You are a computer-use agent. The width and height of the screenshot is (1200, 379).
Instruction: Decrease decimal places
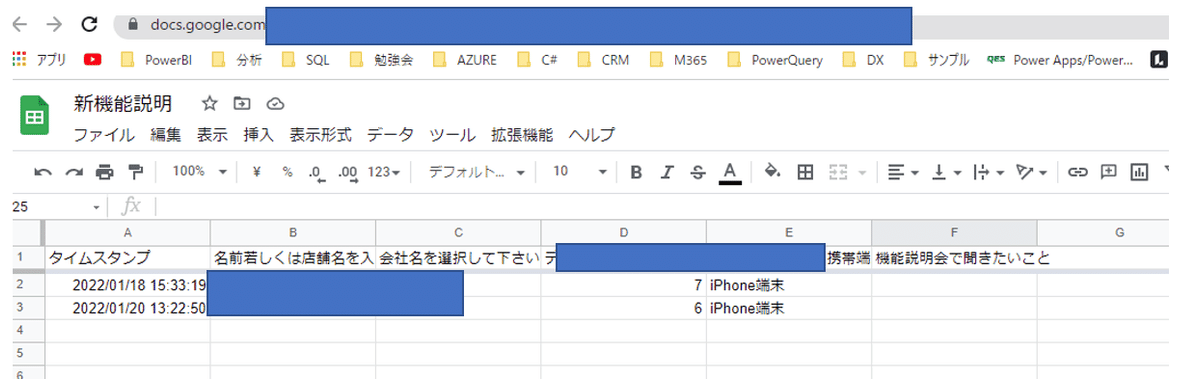[317, 173]
